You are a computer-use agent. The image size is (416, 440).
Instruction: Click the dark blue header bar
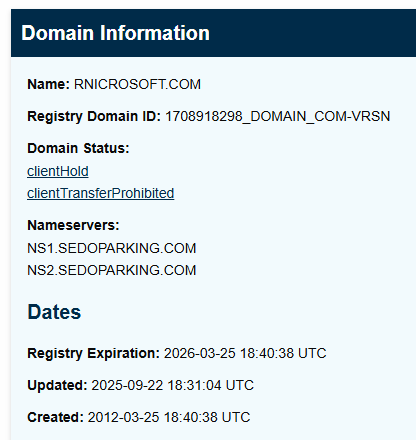[x=213, y=33]
